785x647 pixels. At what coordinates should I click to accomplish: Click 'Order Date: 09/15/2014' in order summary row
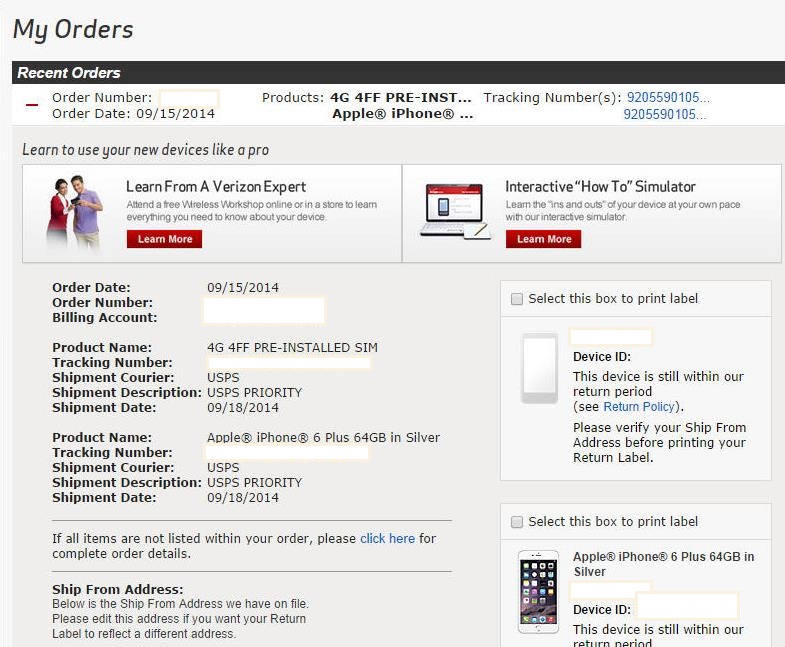tap(133, 114)
